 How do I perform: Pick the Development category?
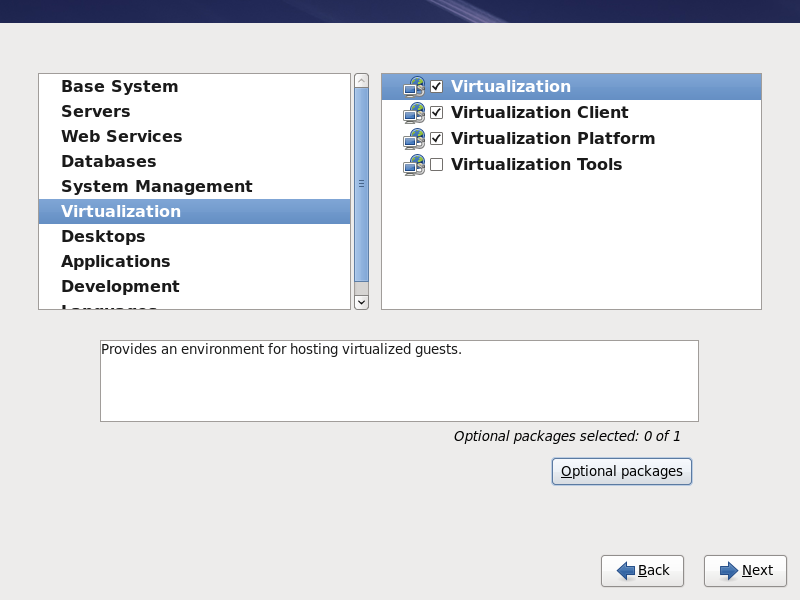pyautogui.click(x=120, y=287)
